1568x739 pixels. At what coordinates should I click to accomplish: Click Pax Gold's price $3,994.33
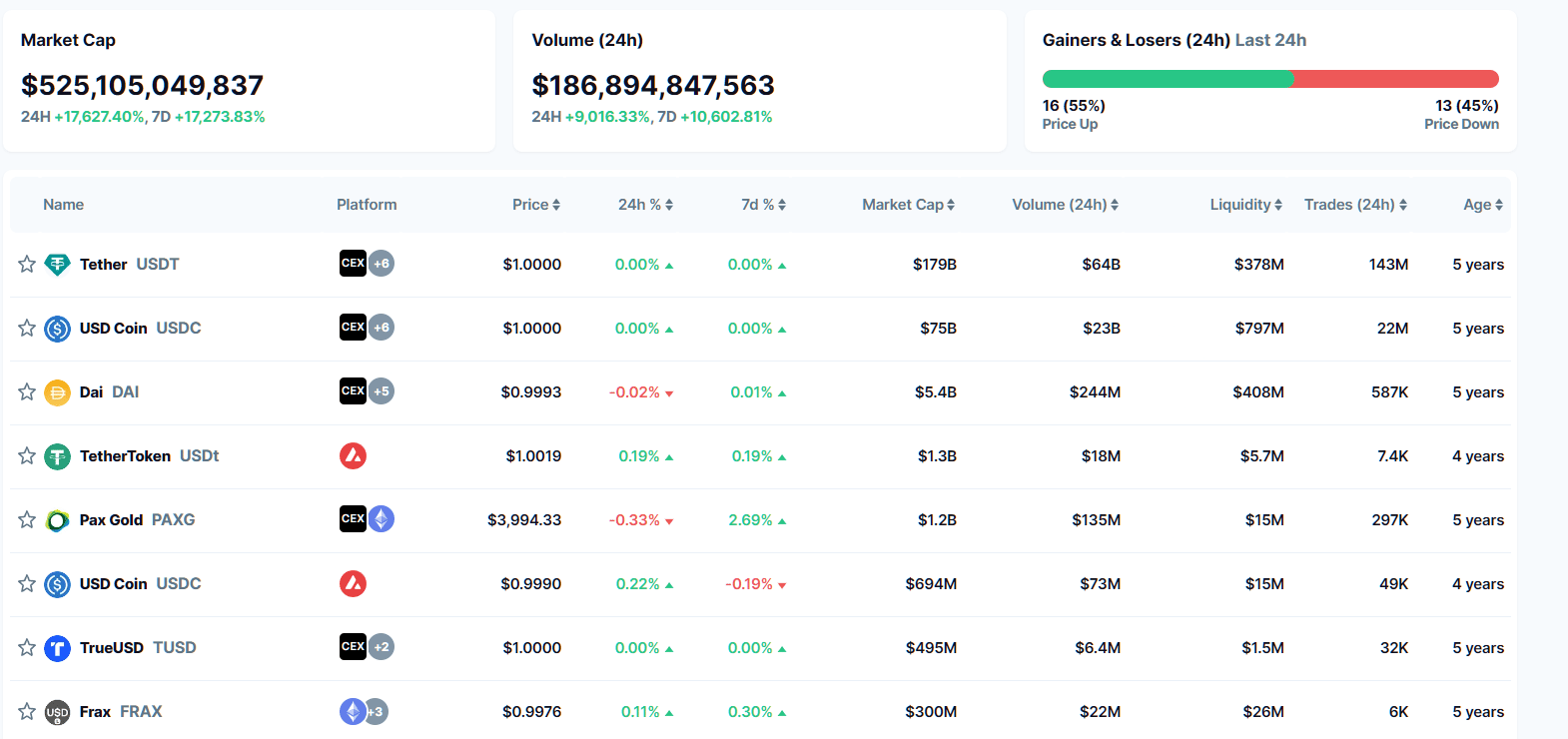coord(524,519)
